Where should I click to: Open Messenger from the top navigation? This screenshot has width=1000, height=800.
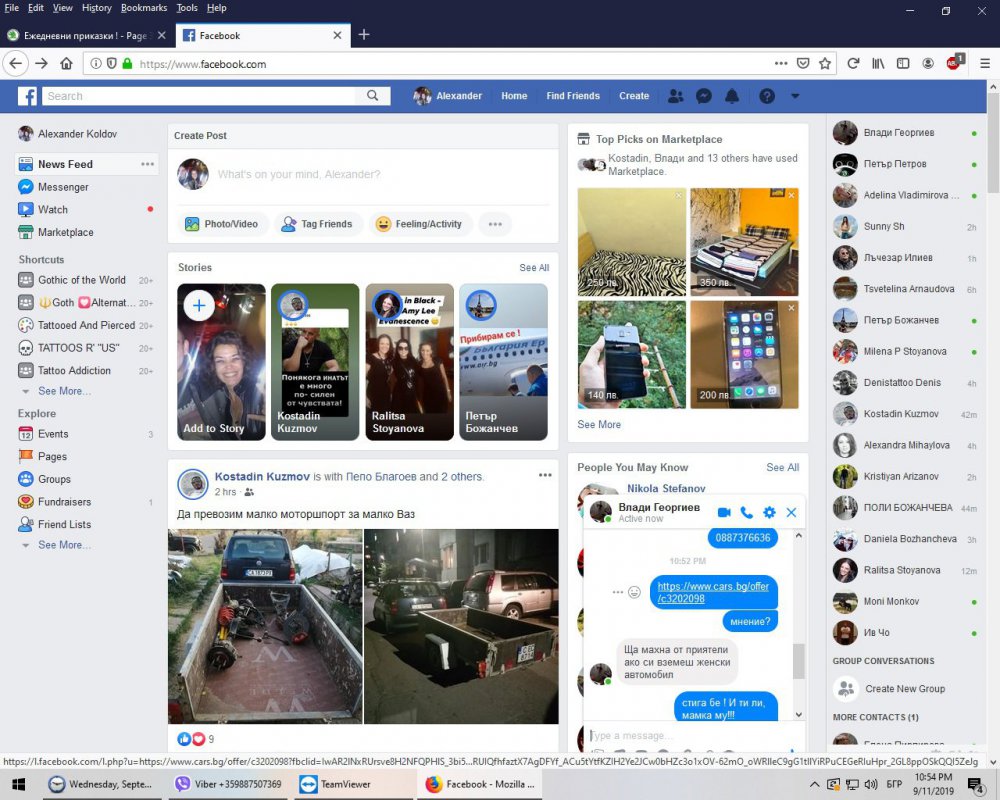click(x=704, y=96)
